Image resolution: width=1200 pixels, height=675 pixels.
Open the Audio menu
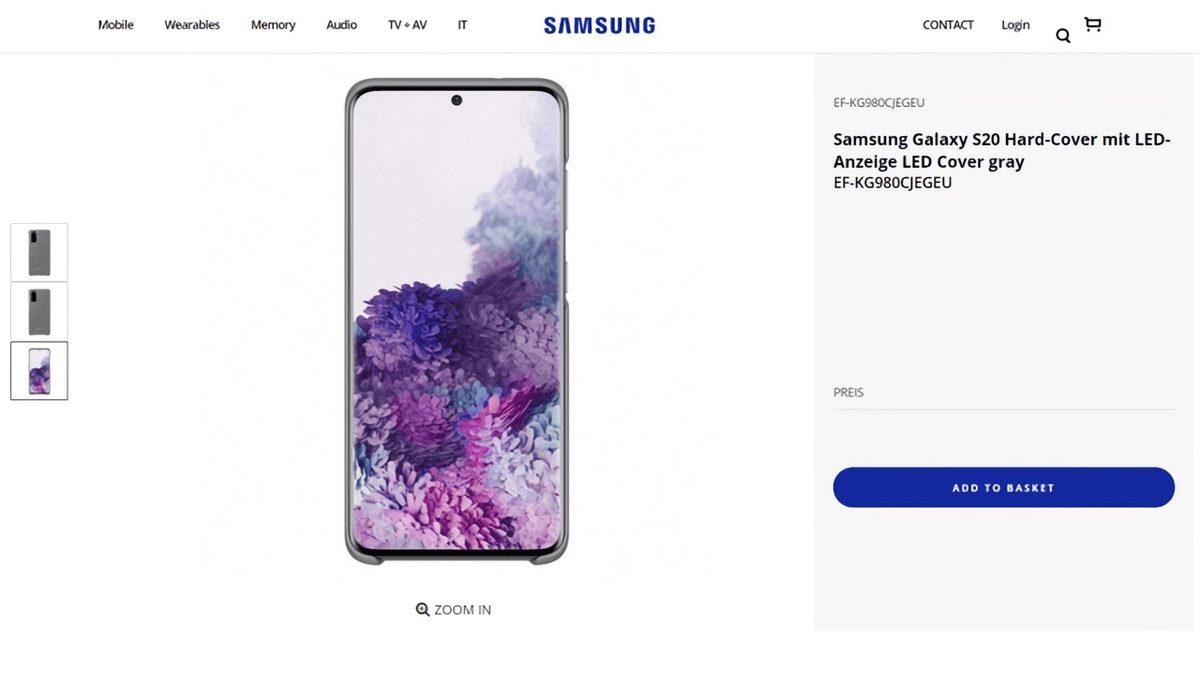(341, 23)
